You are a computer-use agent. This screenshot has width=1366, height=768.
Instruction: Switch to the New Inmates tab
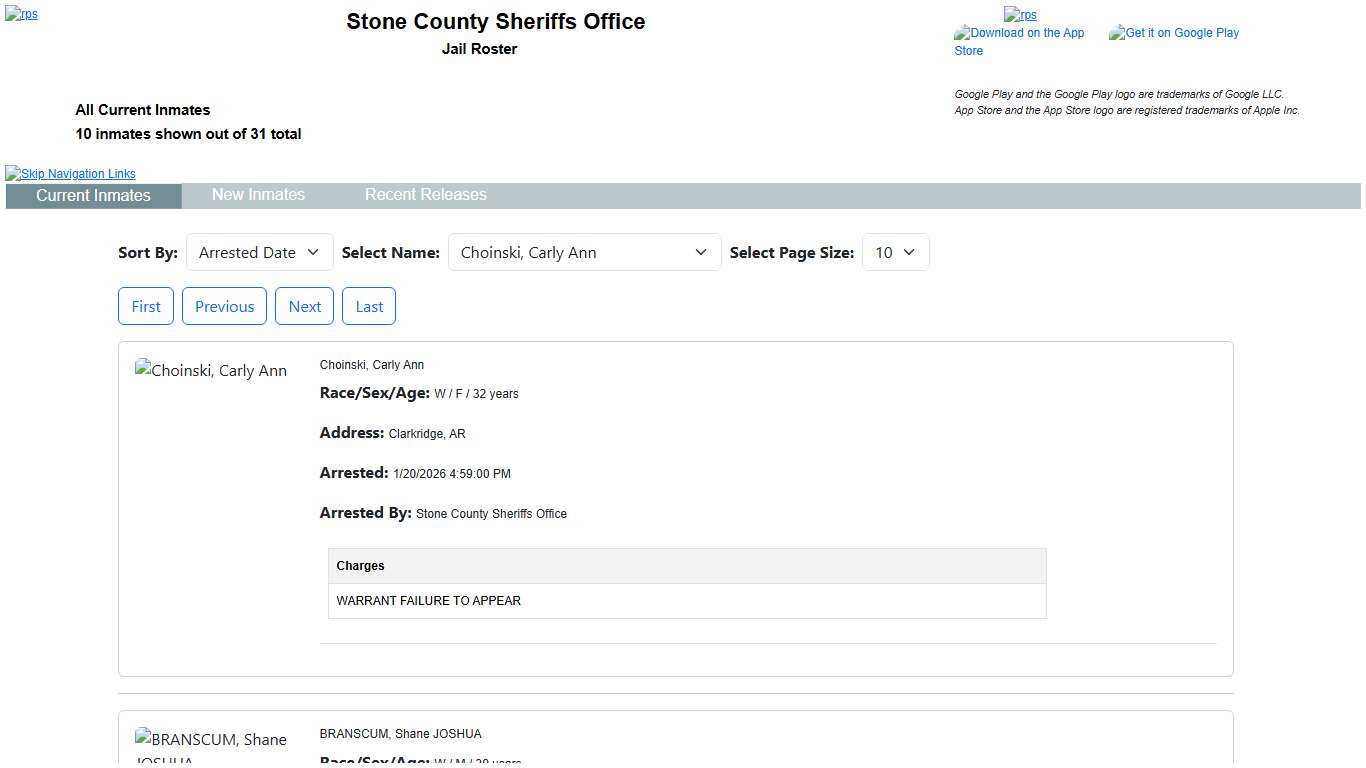pos(258,195)
